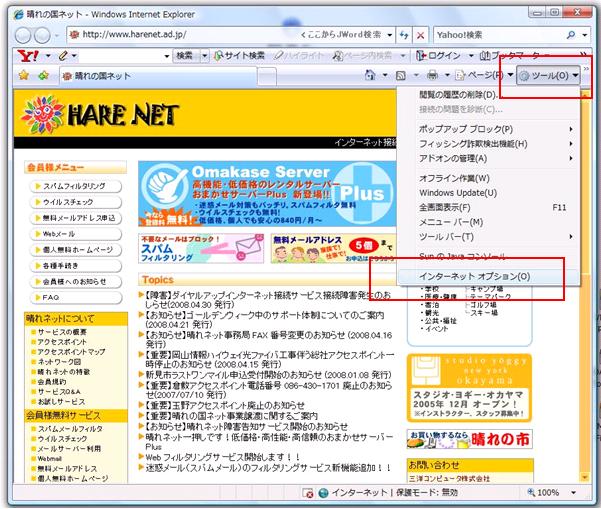Click the pop-up blocked status bar icon
The image size is (601, 509).
(x=307, y=493)
